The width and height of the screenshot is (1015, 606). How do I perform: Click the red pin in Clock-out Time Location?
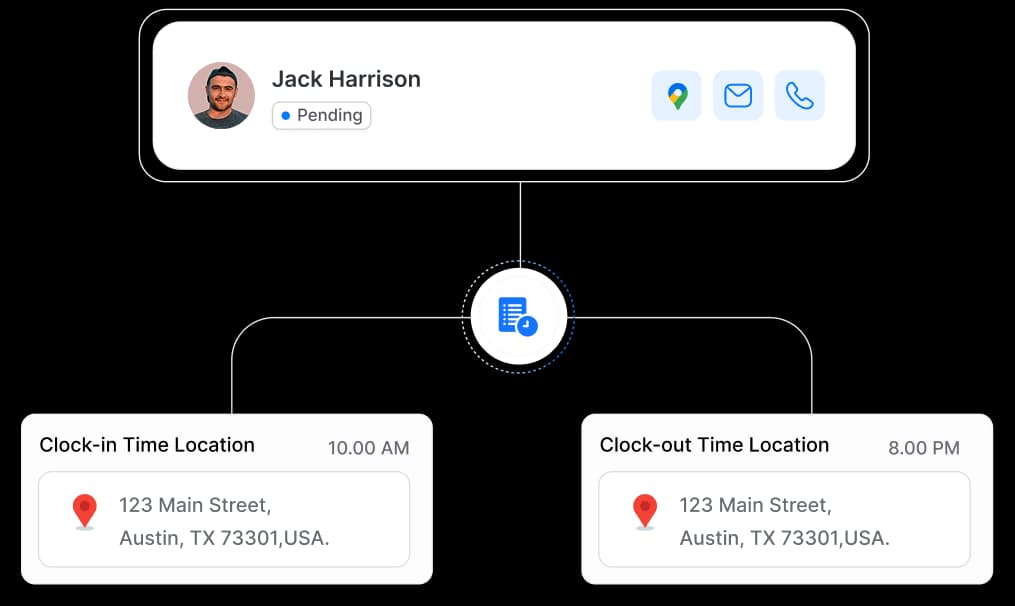645,511
